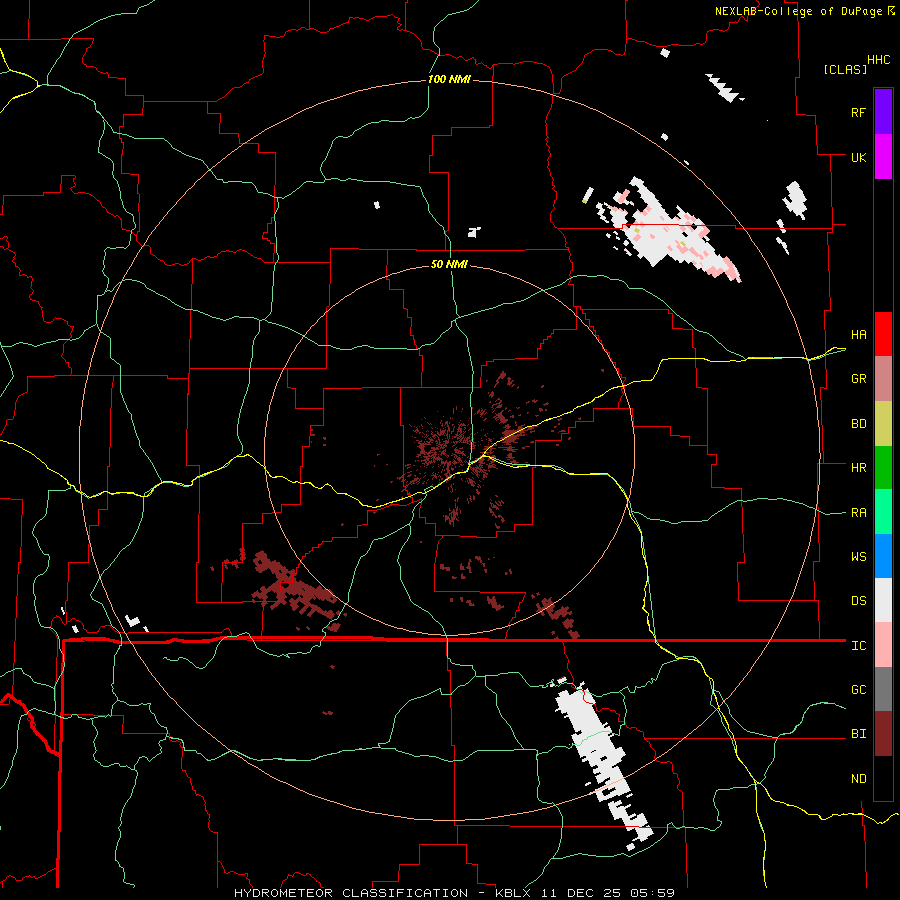Select the yellow BD legend swatch
Image resolution: width=900 pixels, height=900 pixels.
pos(883,424)
